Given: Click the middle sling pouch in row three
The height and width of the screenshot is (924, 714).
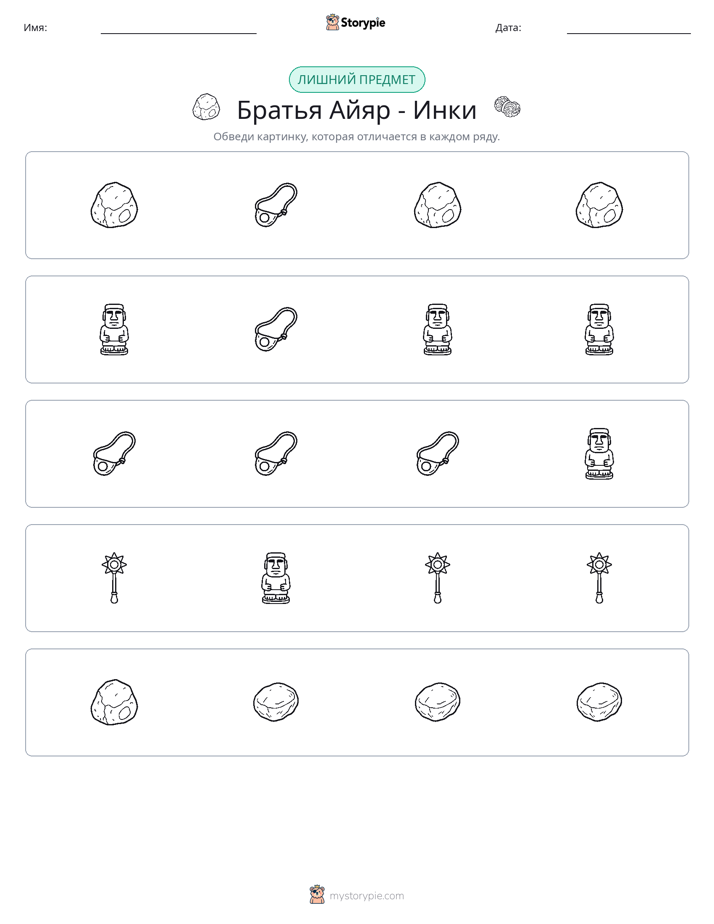Looking at the screenshot, I should [x=276, y=454].
